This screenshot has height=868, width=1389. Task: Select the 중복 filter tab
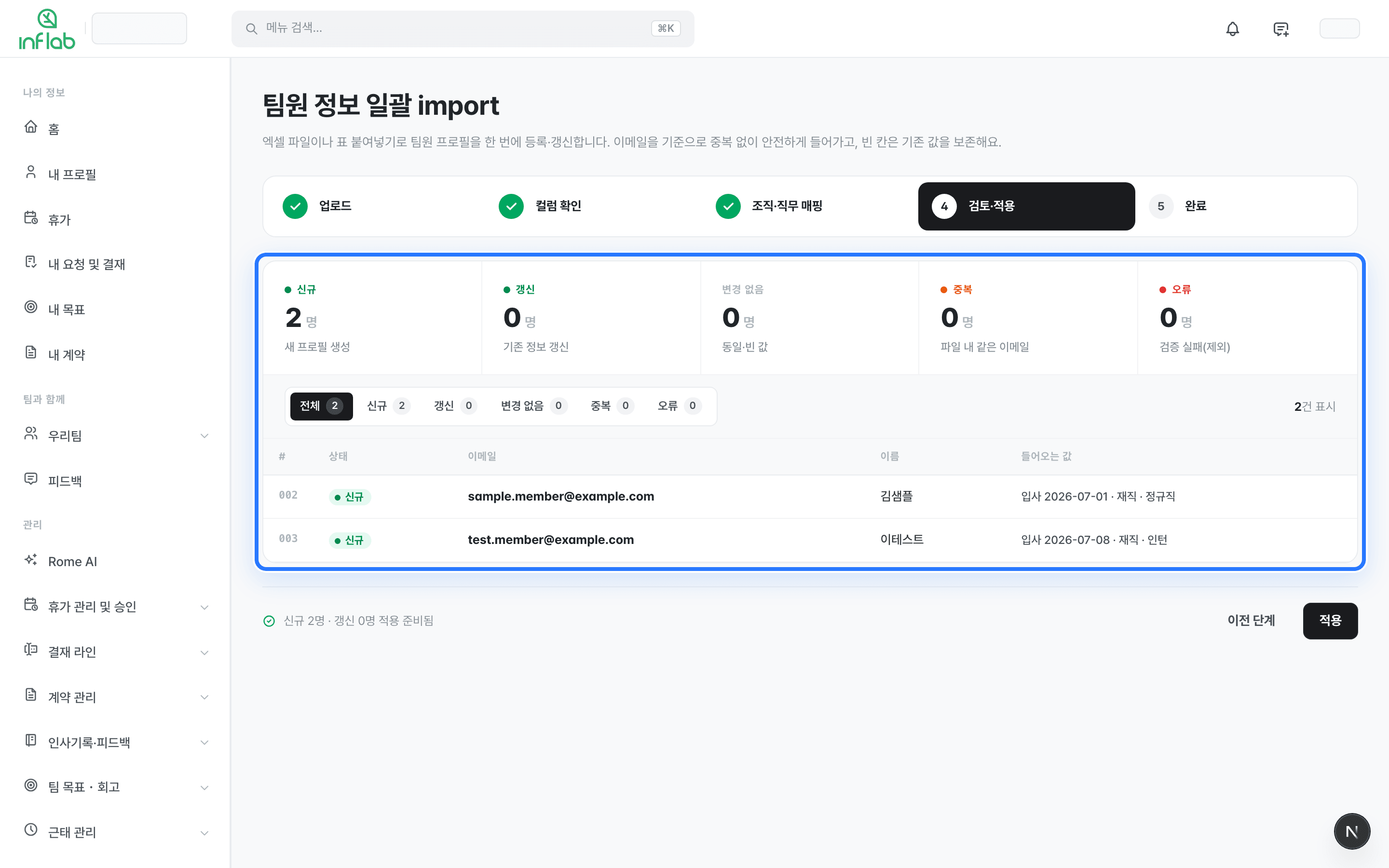tap(612, 407)
